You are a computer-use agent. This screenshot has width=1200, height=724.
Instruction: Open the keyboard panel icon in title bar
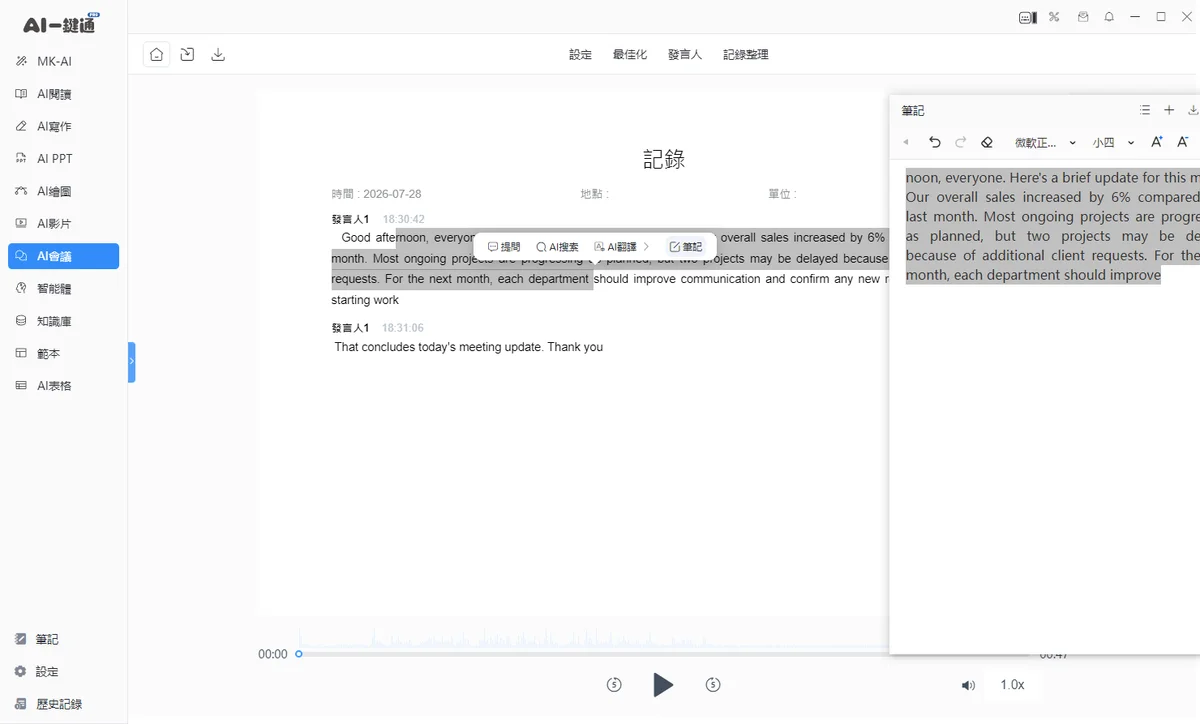[1027, 17]
